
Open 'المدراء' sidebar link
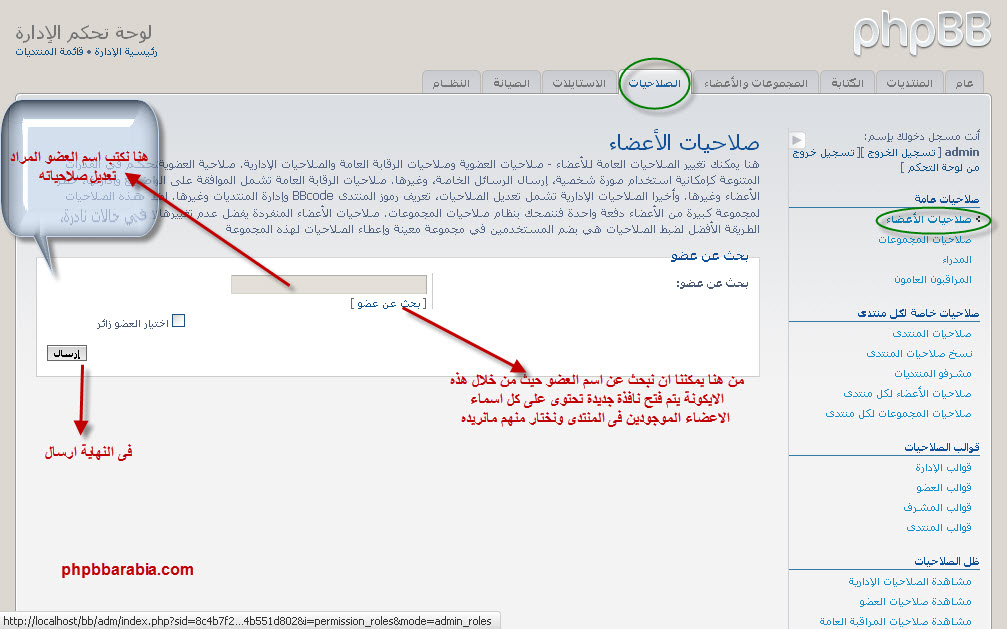click(957, 260)
